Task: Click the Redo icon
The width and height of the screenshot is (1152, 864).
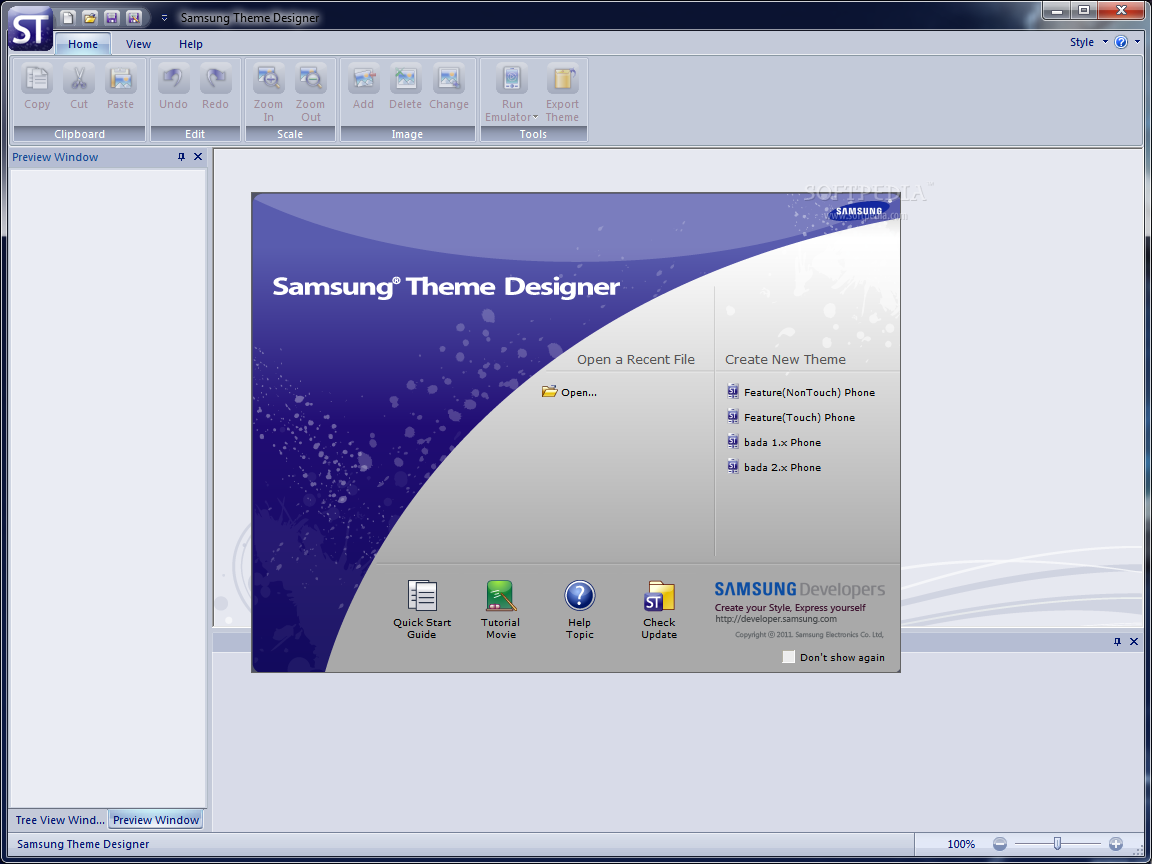Action: pyautogui.click(x=215, y=79)
